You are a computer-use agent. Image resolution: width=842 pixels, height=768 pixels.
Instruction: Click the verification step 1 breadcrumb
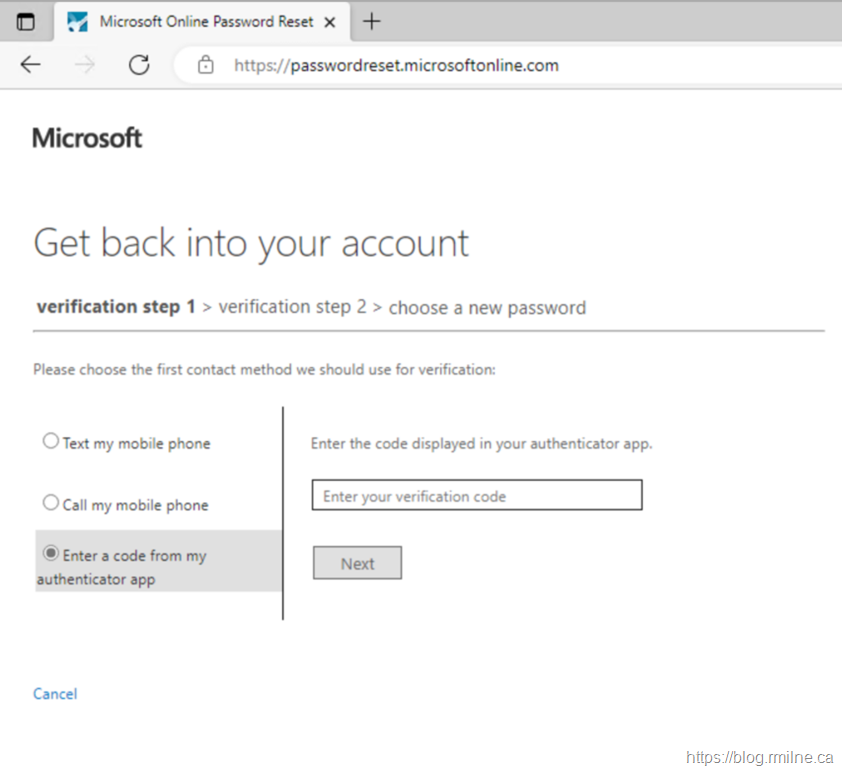click(x=116, y=307)
